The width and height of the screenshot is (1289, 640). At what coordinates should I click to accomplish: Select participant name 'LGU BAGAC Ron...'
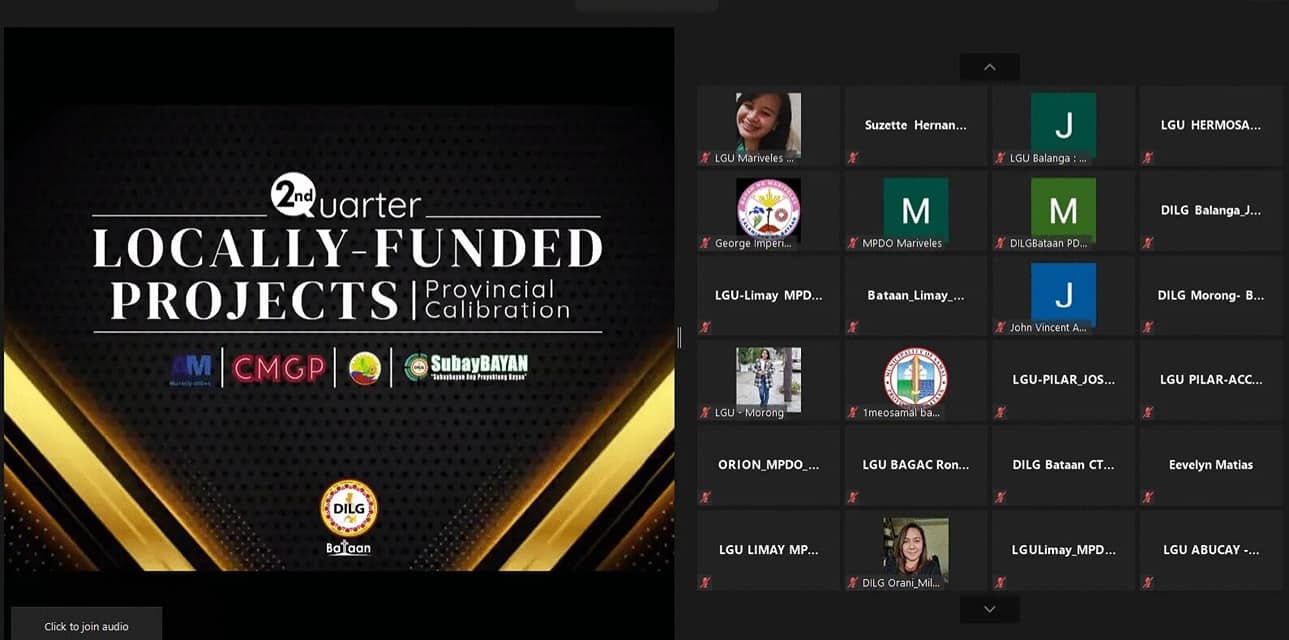916,464
